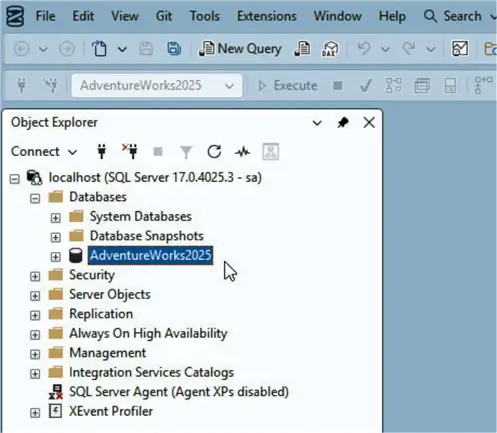Click the Search box in the menu bar
This screenshot has height=433, width=497.
point(460,16)
